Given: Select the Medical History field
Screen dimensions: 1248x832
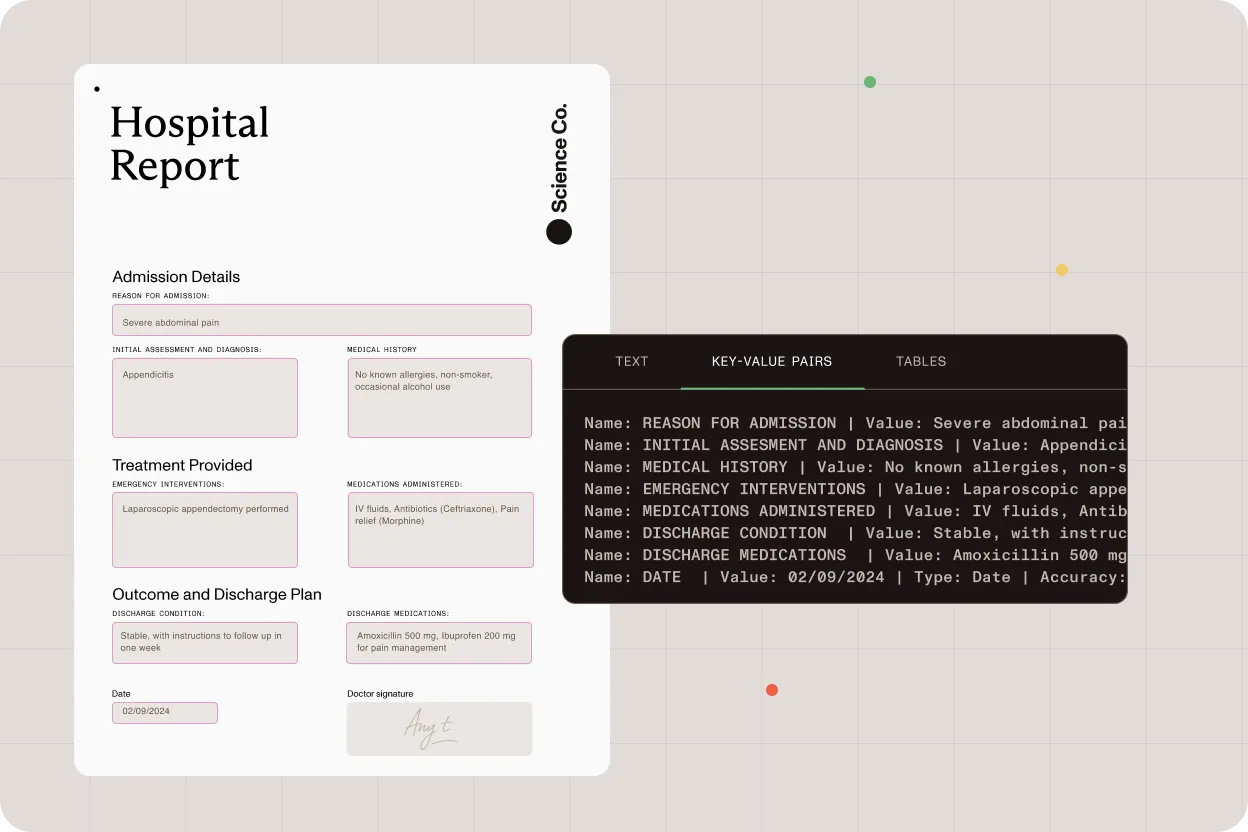Looking at the screenshot, I should click(x=440, y=398).
